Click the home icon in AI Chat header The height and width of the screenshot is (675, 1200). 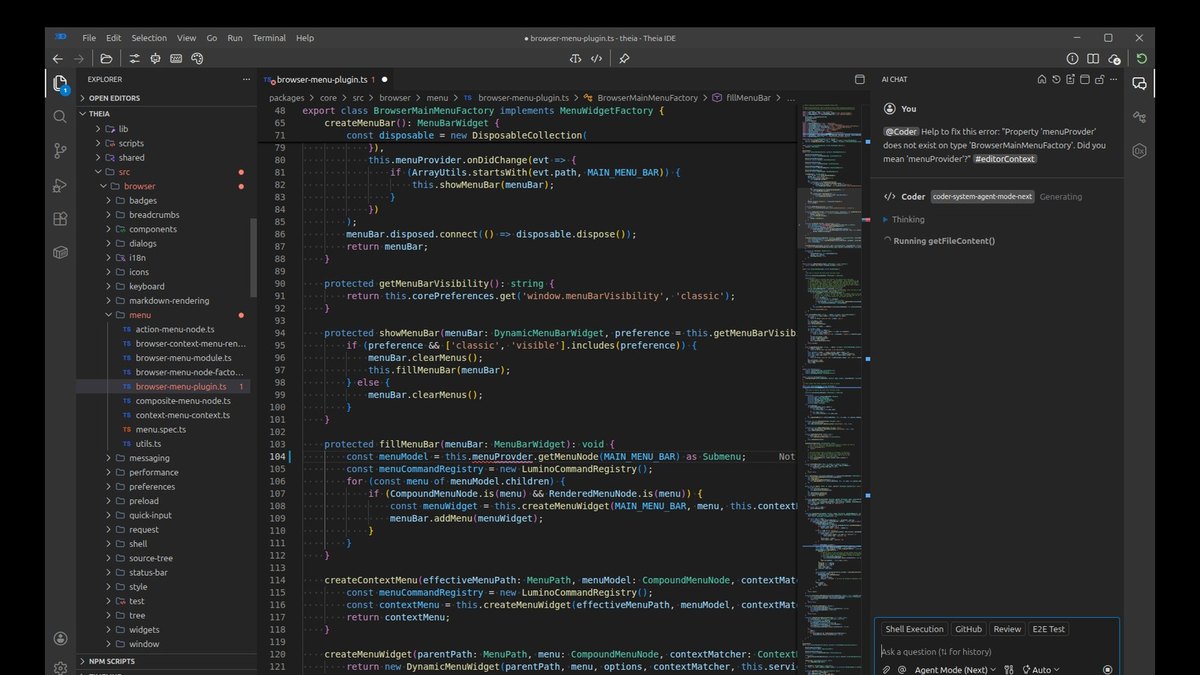[1041, 79]
